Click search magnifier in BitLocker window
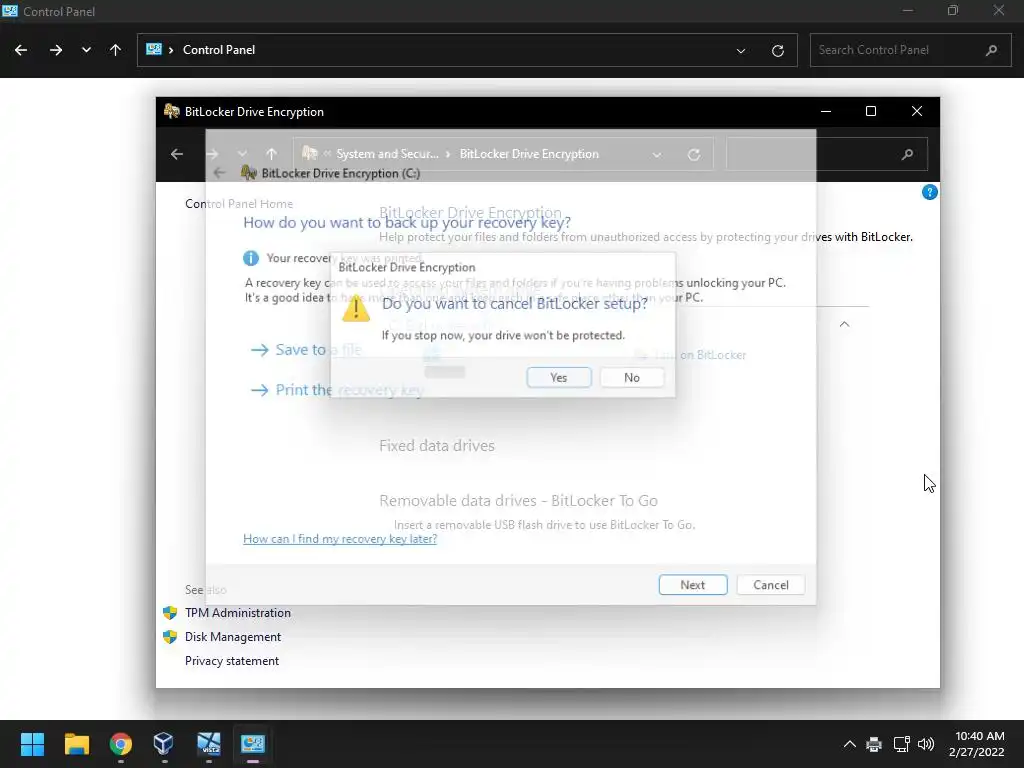Screen dimensions: 1024x768 click(x=906, y=155)
